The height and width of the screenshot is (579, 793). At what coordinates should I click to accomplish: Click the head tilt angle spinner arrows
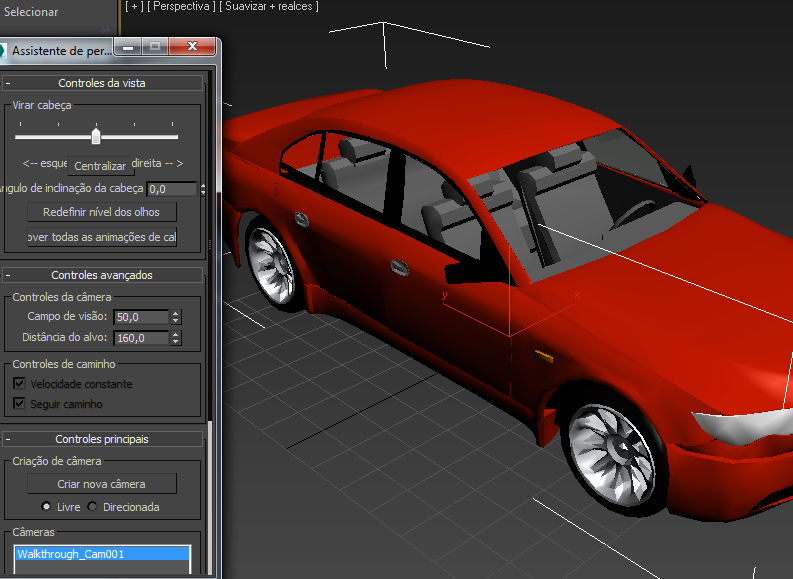pyautogui.click(x=203, y=189)
